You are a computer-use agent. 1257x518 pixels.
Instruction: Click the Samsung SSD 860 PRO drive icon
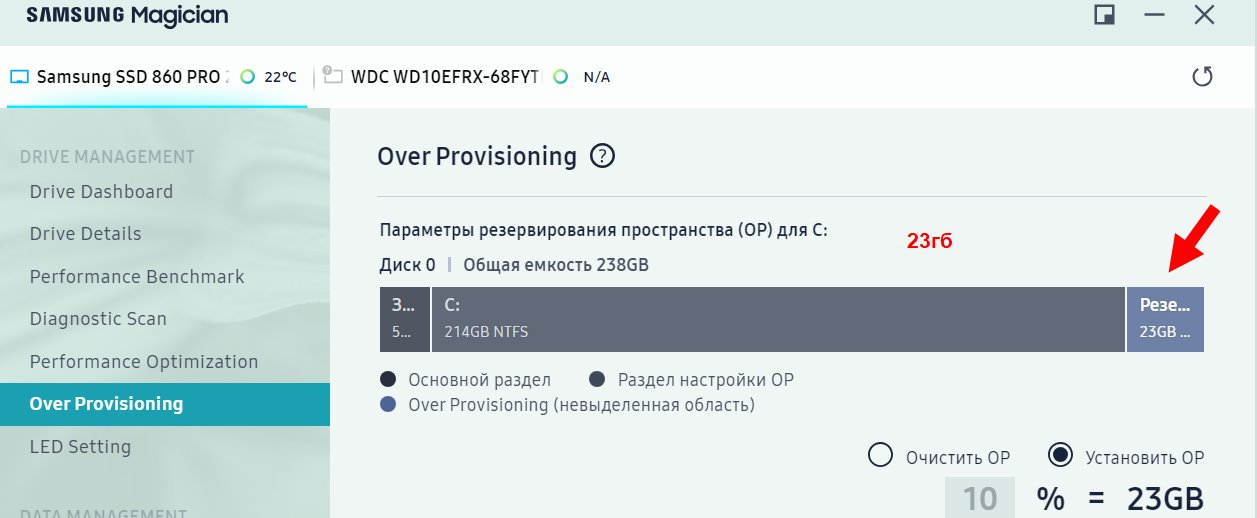19,77
